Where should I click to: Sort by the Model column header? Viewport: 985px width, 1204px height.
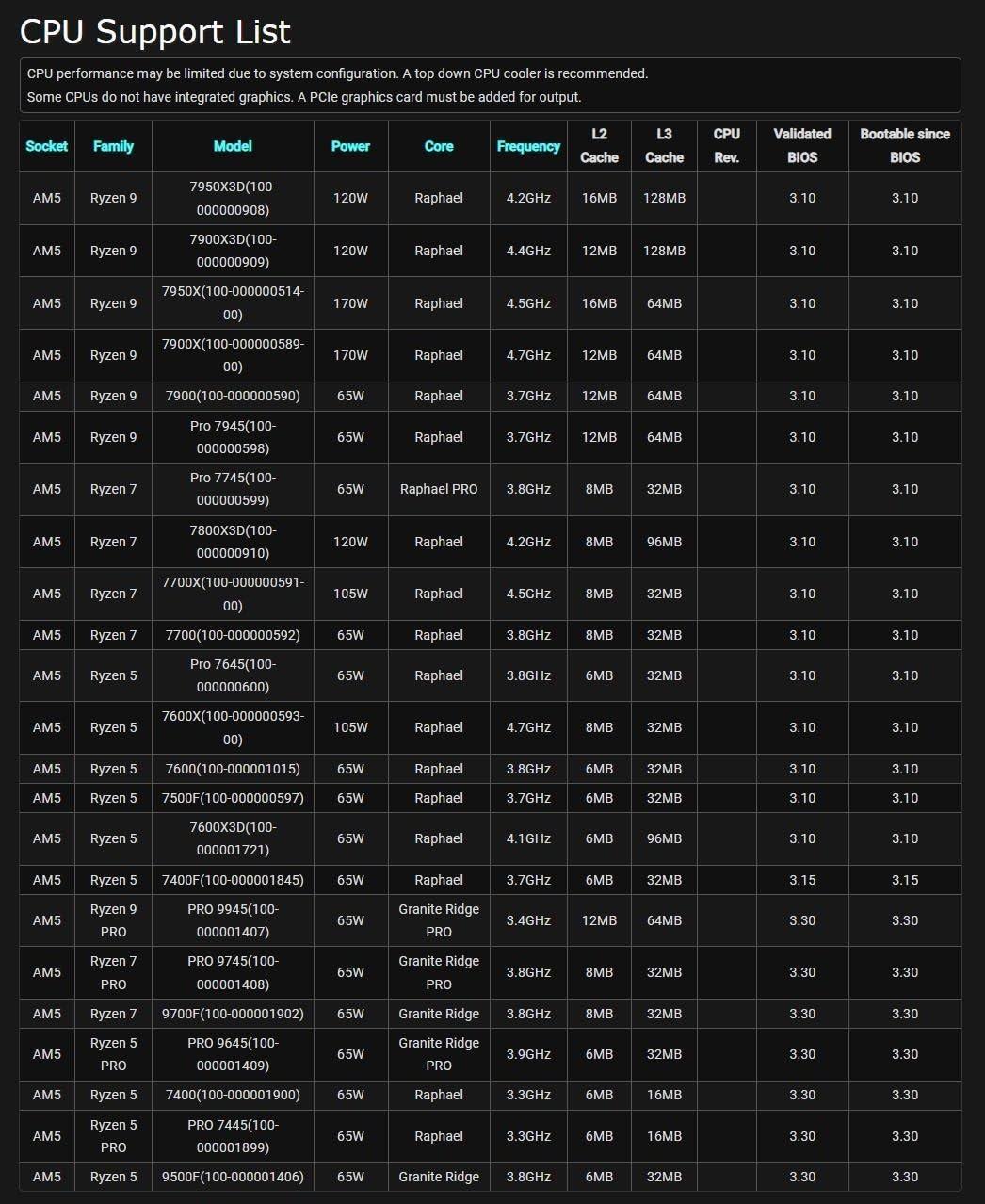point(233,146)
